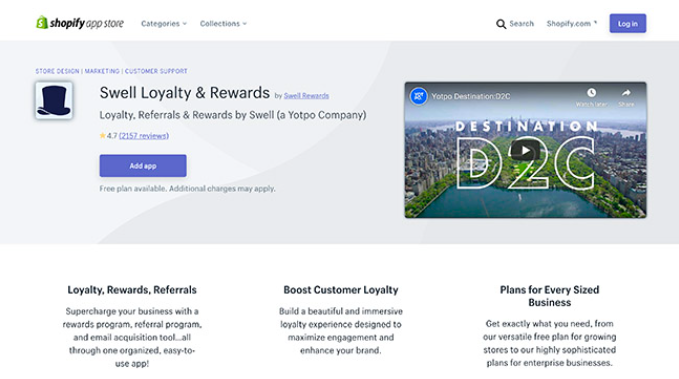Click the Watch later clock icon
679x379 pixels.
coord(591,93)
